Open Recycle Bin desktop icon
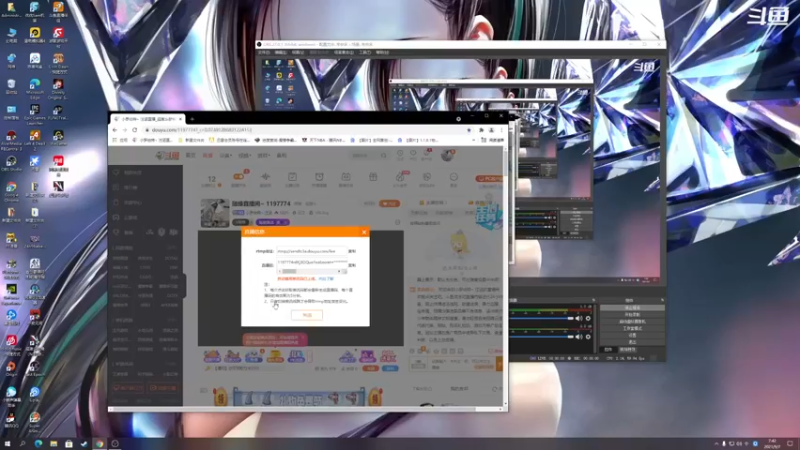The width and height of the screenshot is (800, 450). (x=11, y=86)
